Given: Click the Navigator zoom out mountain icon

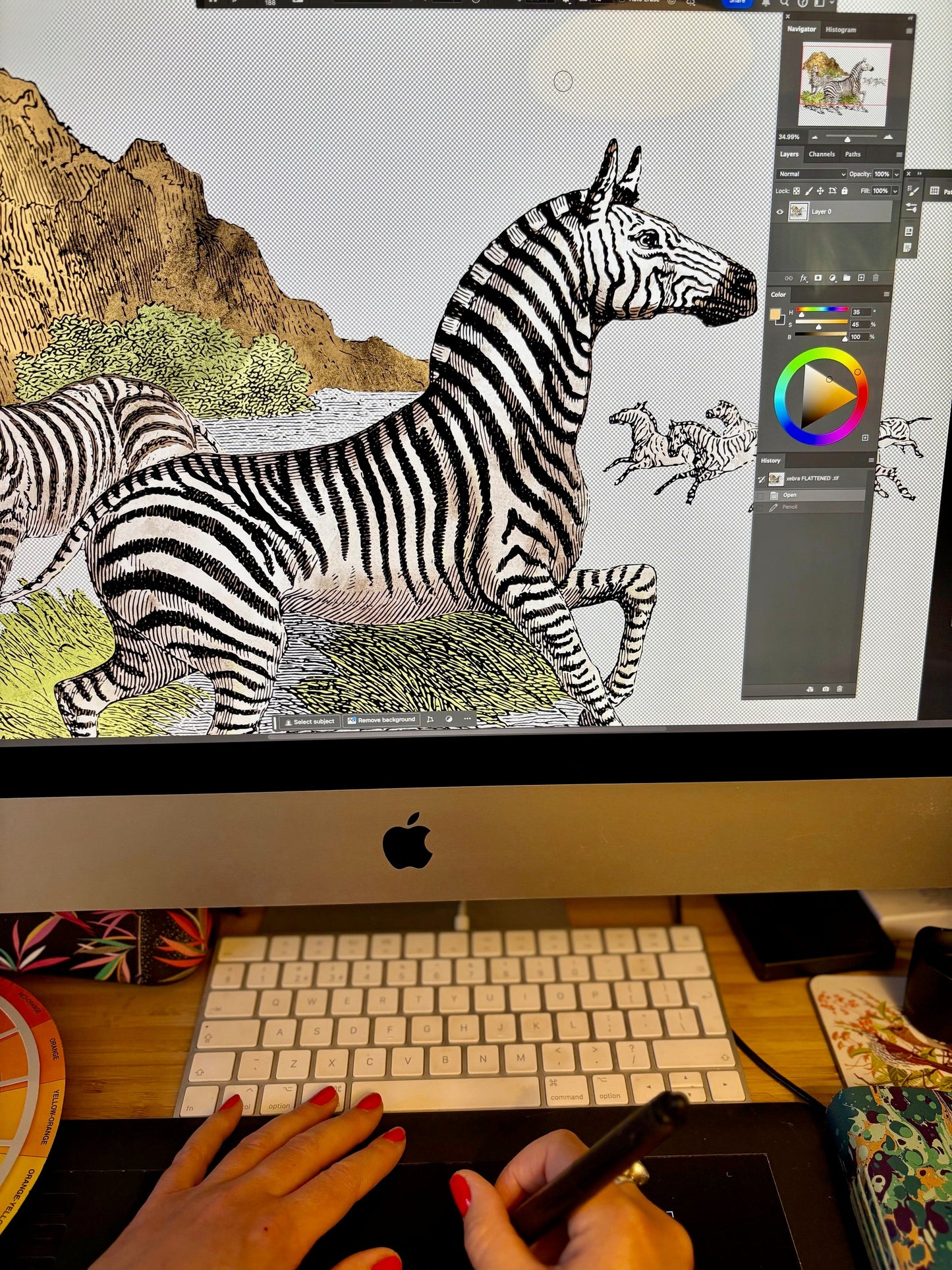Looking at the screenshot, I should pos(815,137).
